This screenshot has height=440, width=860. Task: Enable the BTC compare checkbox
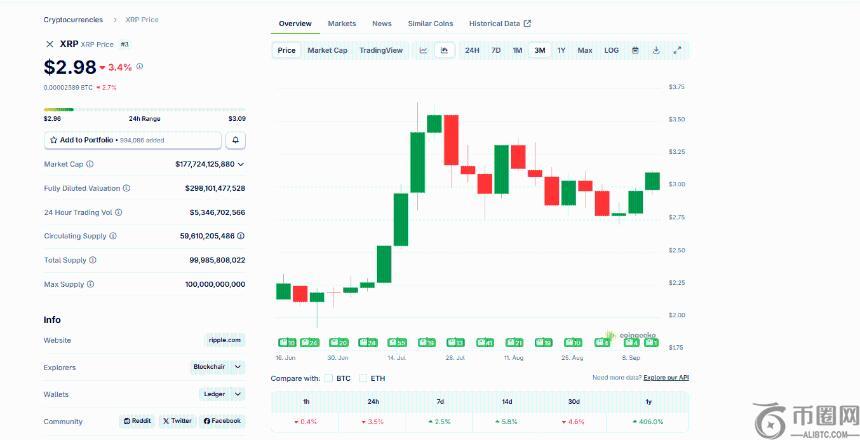point(328,378)
